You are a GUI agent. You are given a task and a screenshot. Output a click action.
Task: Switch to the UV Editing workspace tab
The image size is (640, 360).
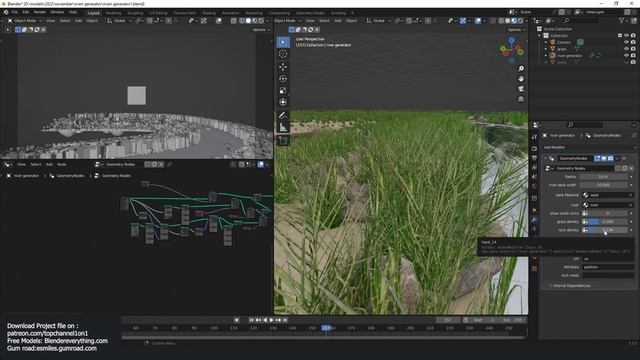coord(158,13)
